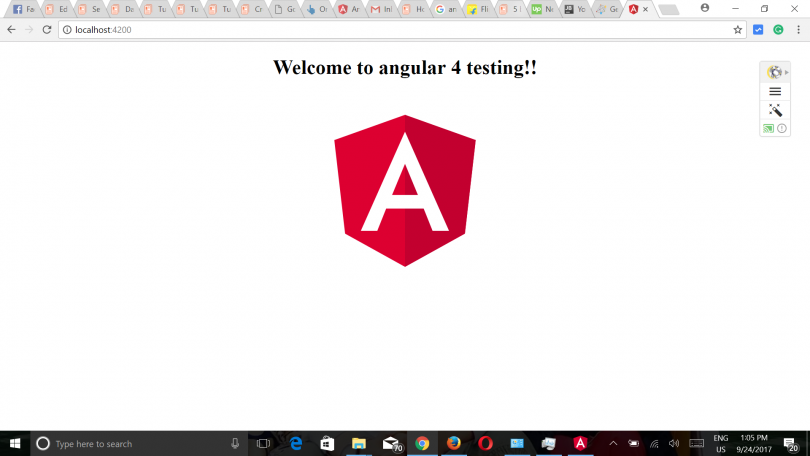This screenshot has width=810, height=456.
Task: Open the clock showing 1:05 PM
Action: click(754, 444)
